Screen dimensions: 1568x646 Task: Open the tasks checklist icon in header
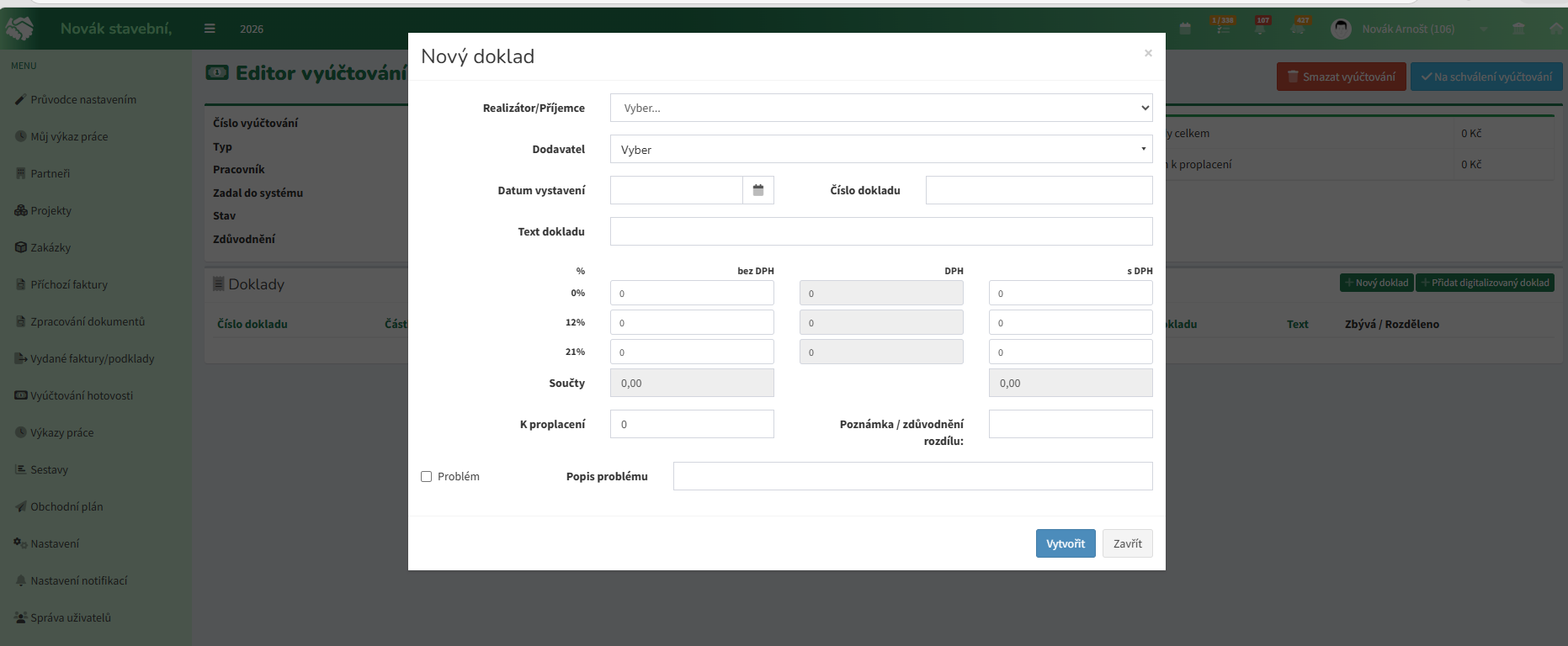[1223, 29]
